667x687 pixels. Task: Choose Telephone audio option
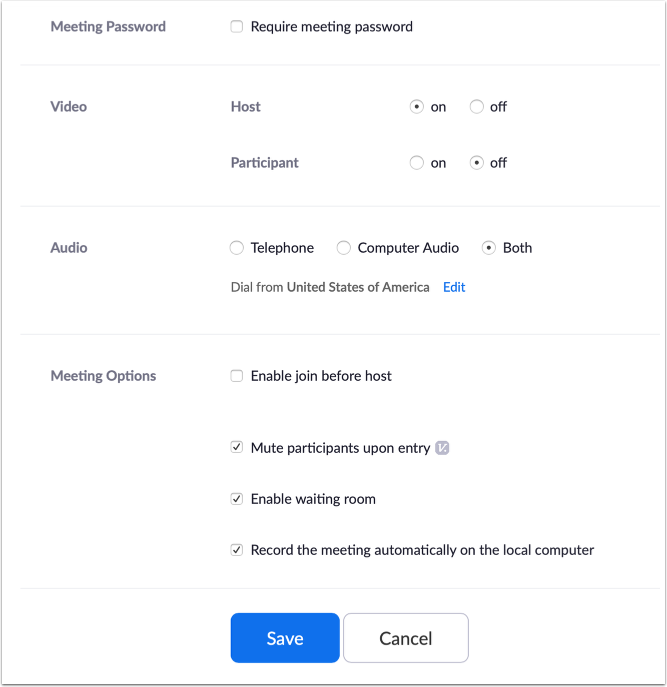pyautogui.click(x=237, y=248)
